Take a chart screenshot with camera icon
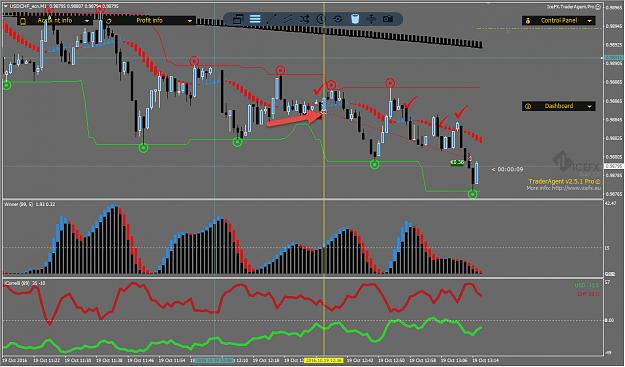The height and width of the screenshot is (367, 625). pyautogui.click(x=388, y=19)
